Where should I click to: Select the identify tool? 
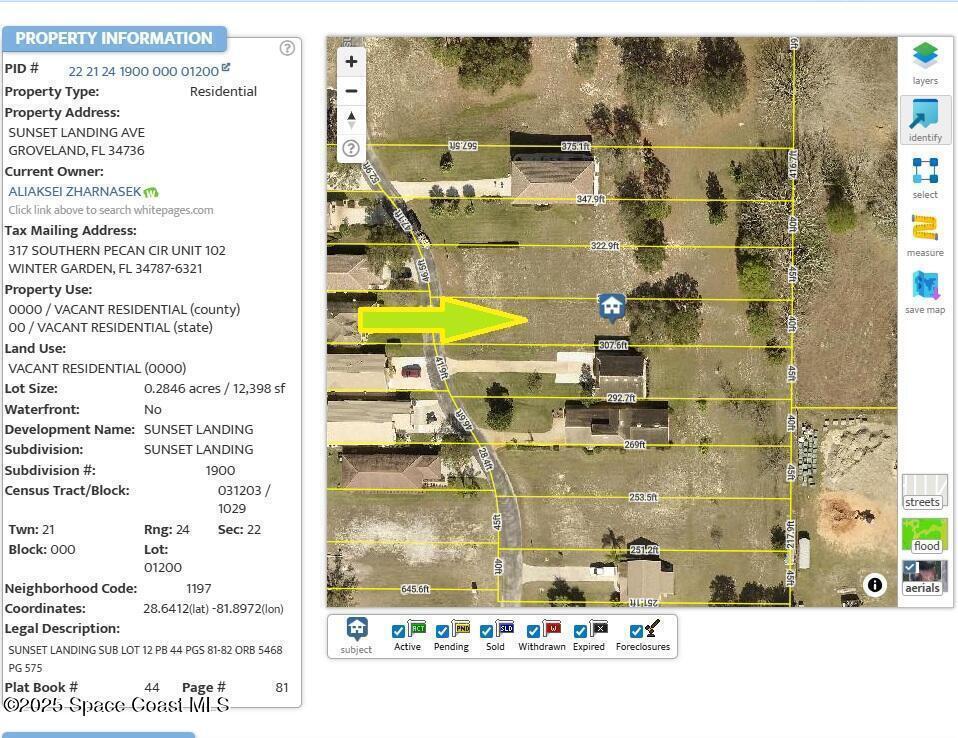tap(925, 119)
